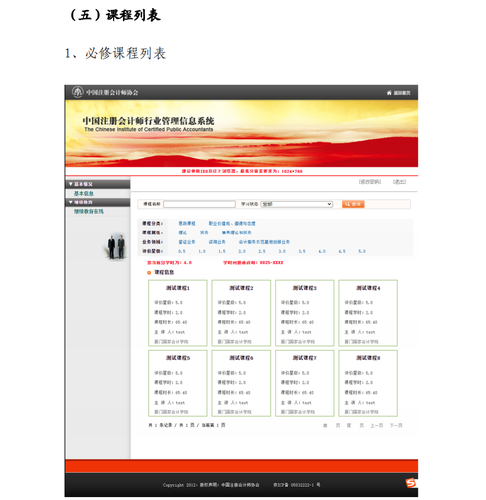
Task: Open the 测试课程7 course card
Action: coord(305,383)
